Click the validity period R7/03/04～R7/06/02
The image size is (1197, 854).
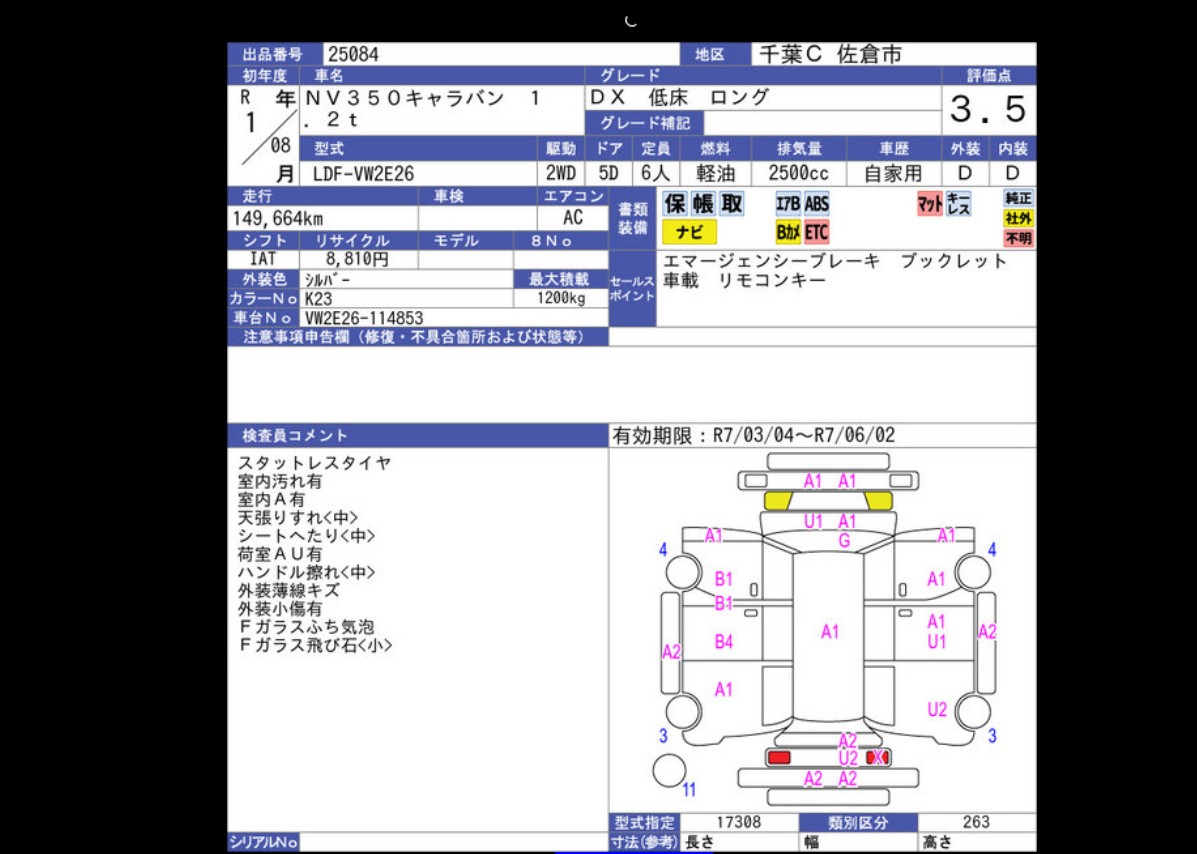click(804, 436)
